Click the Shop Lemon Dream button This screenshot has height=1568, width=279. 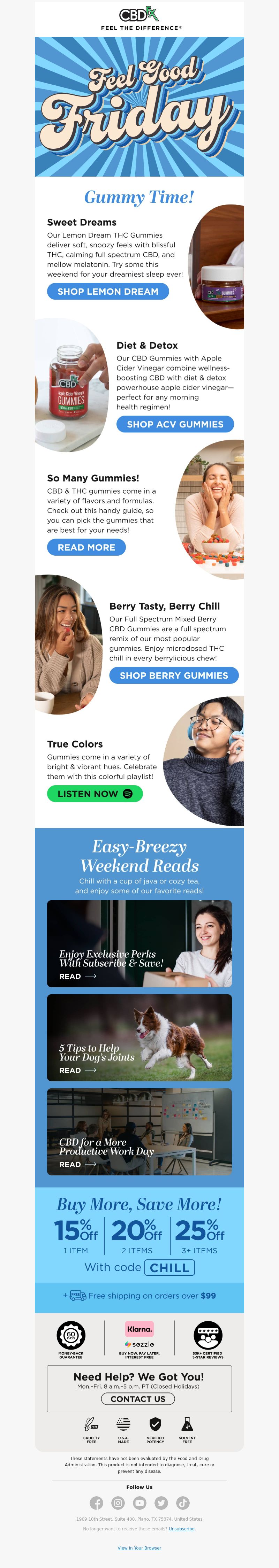(x=108, y=292)
